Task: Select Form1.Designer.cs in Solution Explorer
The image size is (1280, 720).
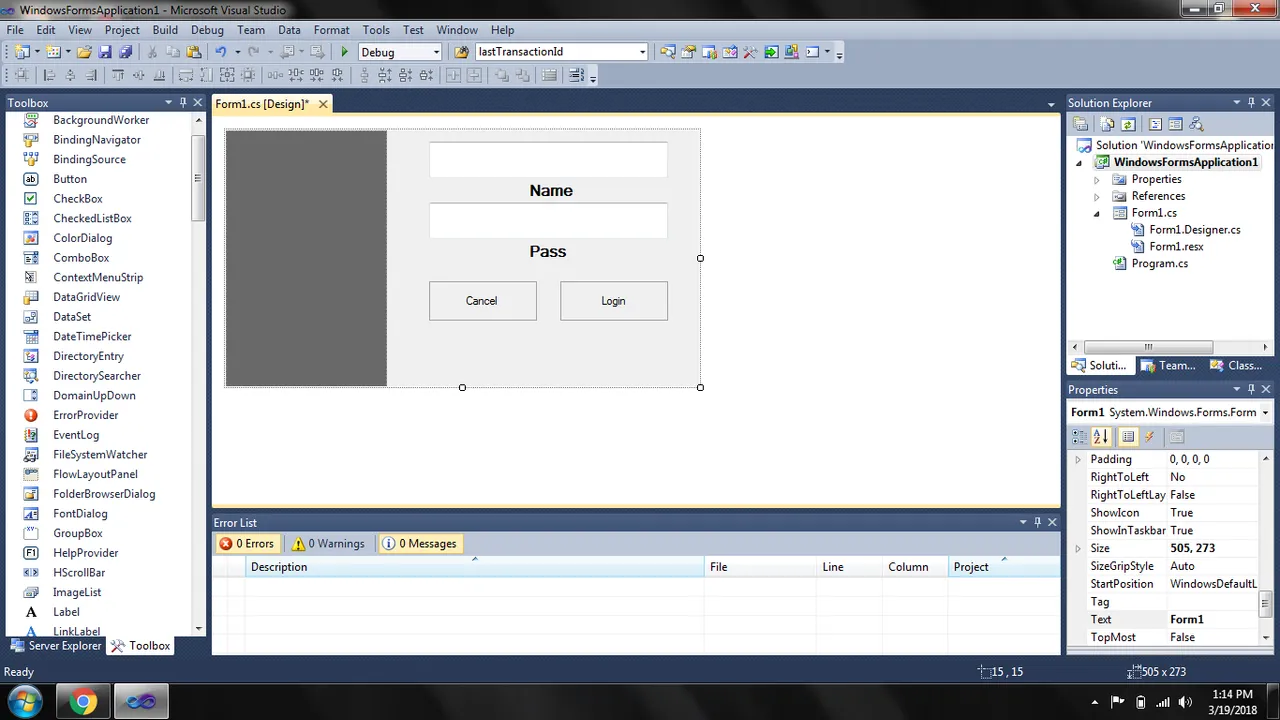Action: [1194, 230]
